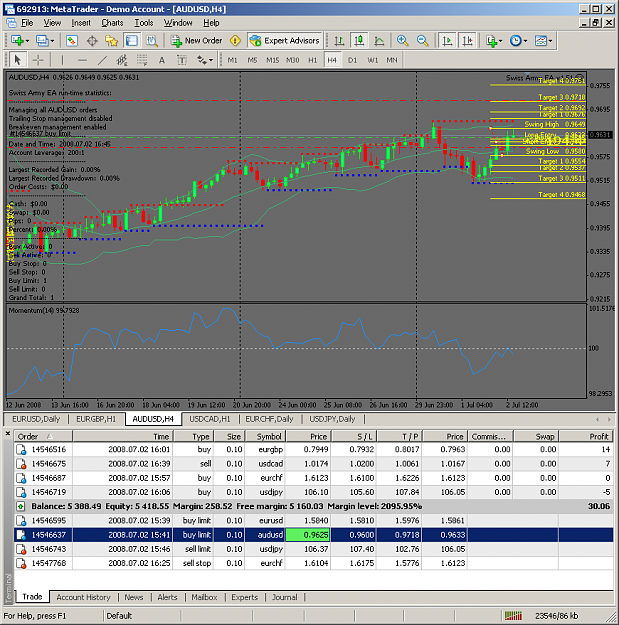Screen dimensions: 619x625
Task: Open the Charts menu
Action: click(x=112, y=23)
